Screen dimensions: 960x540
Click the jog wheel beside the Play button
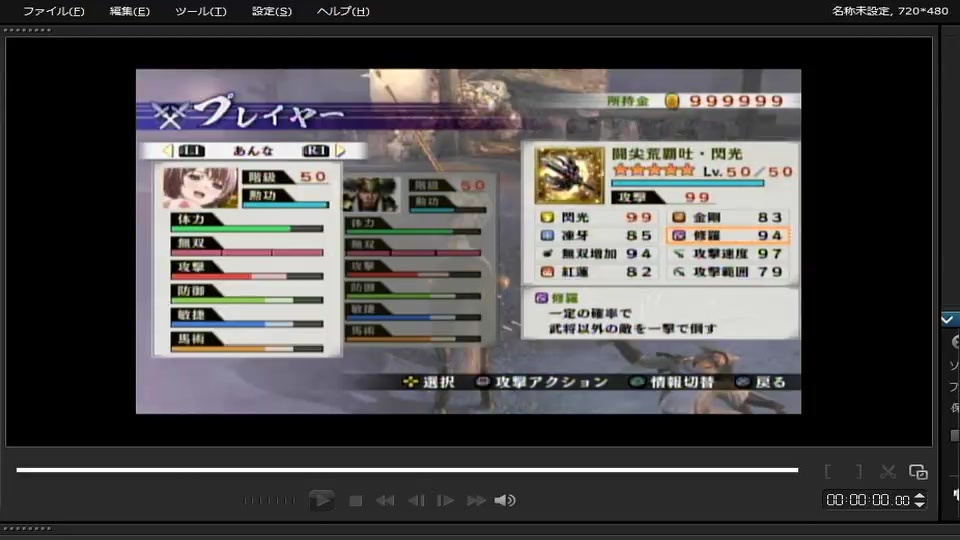(x=269, y=501)
